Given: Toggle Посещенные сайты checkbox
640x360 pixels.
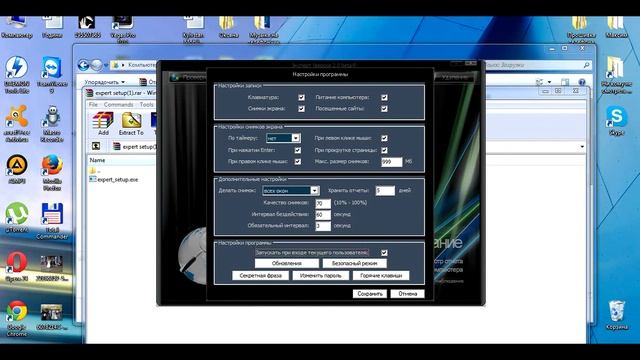Looking at the screenshot, I should (384, 109).
